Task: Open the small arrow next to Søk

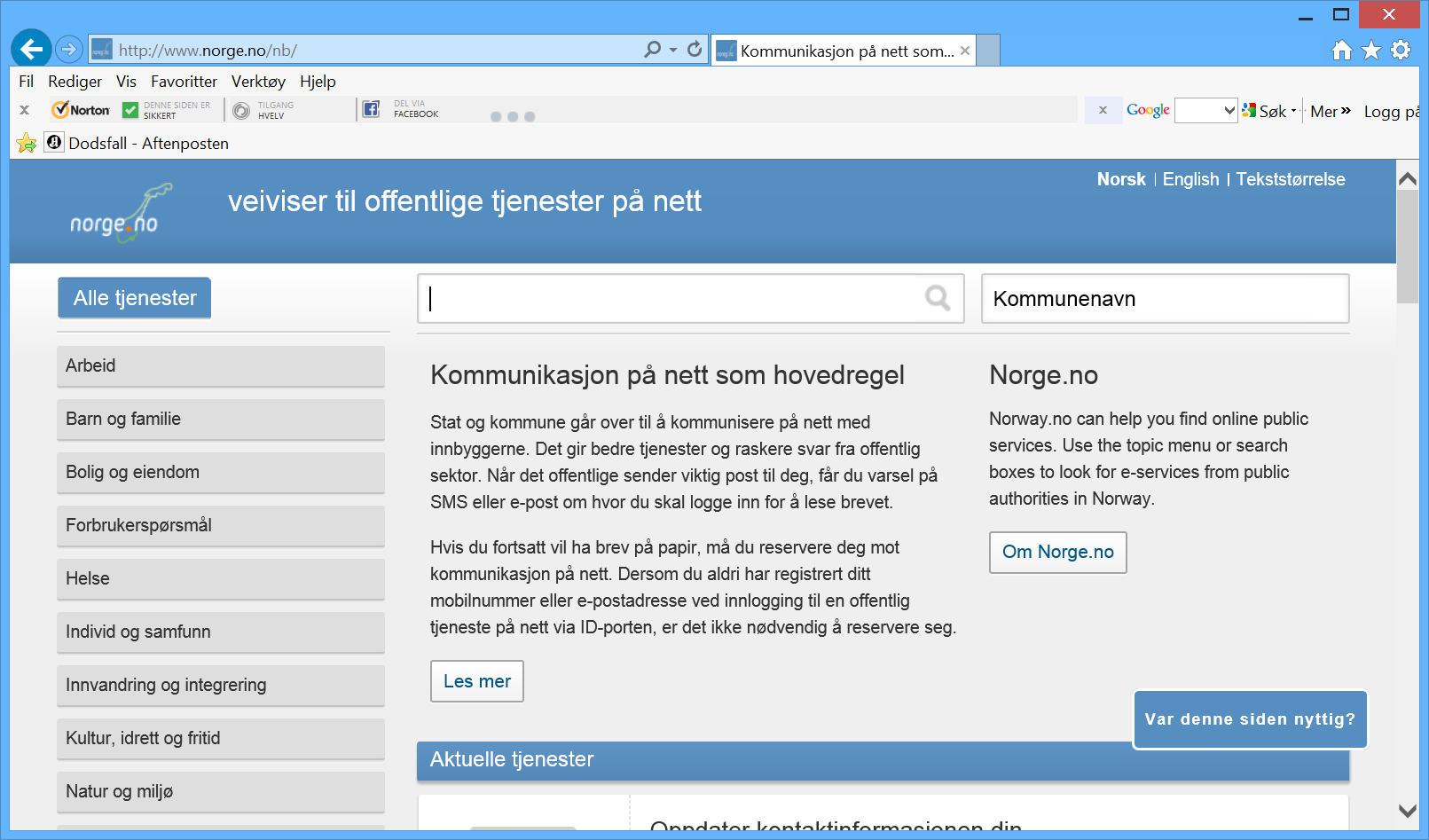Action: pos(1294,111)
